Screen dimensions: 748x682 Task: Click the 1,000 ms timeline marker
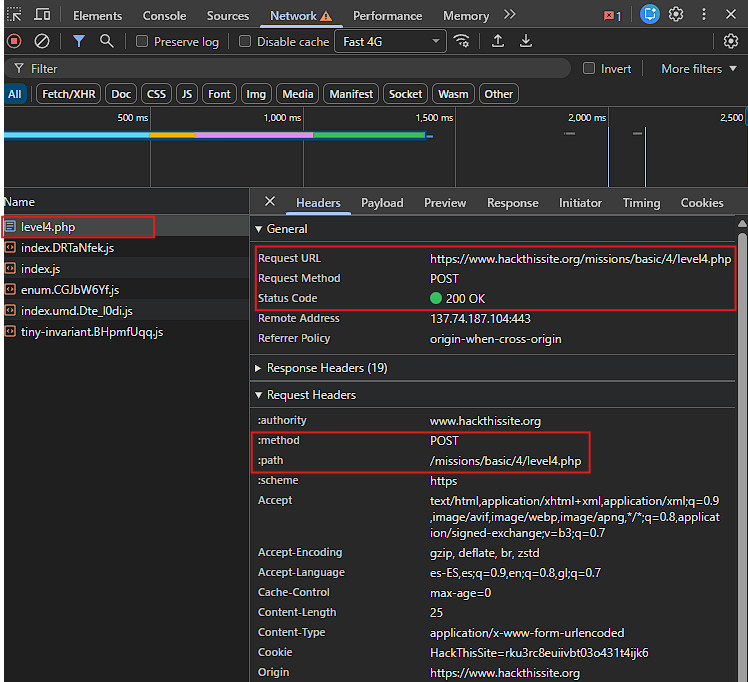[x=282, y=117]
